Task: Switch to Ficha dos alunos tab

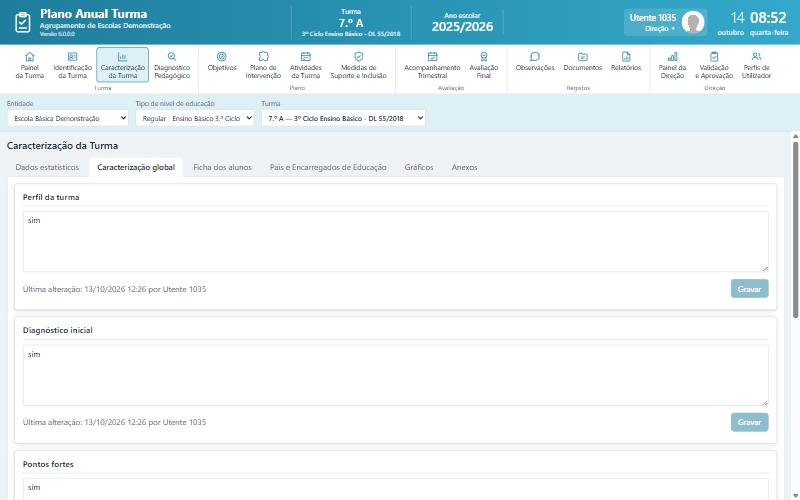Action: [222, 167]
